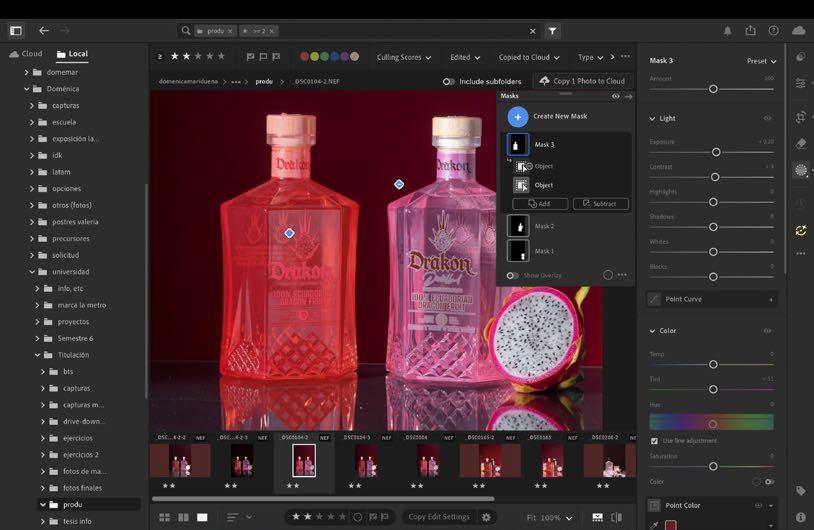Open the Edit sliders panel icon

[801, 83]
